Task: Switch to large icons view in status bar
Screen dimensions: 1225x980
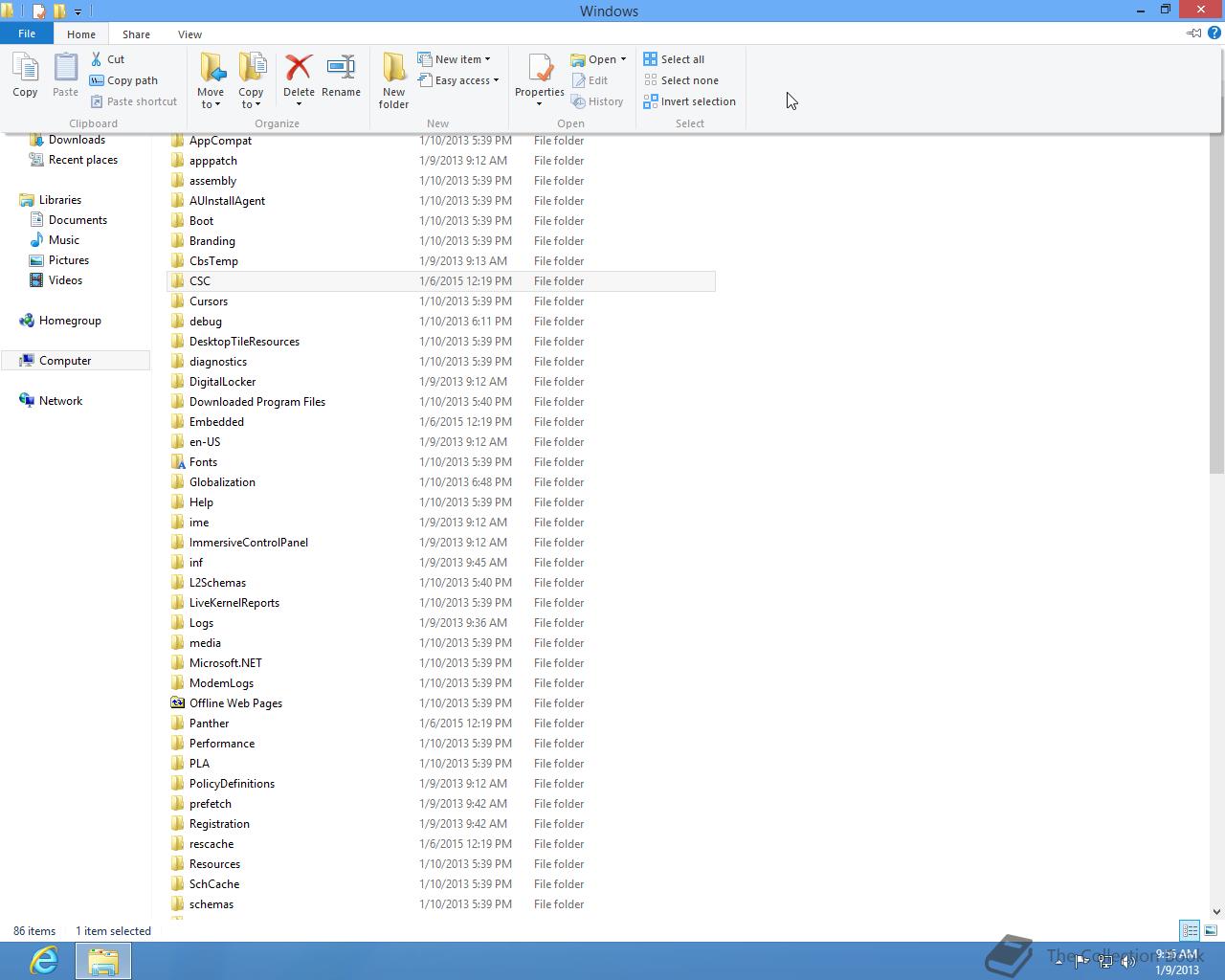Action: [x=1211, y=930]
